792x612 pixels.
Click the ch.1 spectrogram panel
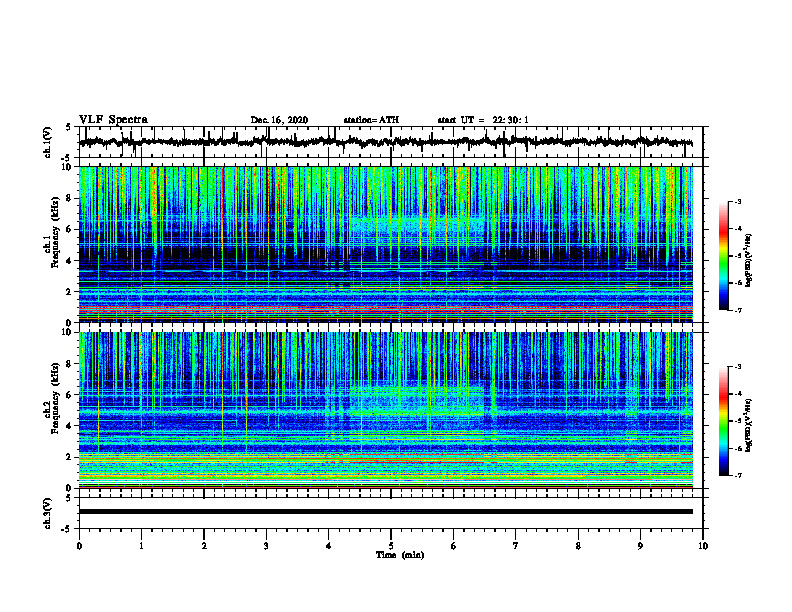[385, 244]
